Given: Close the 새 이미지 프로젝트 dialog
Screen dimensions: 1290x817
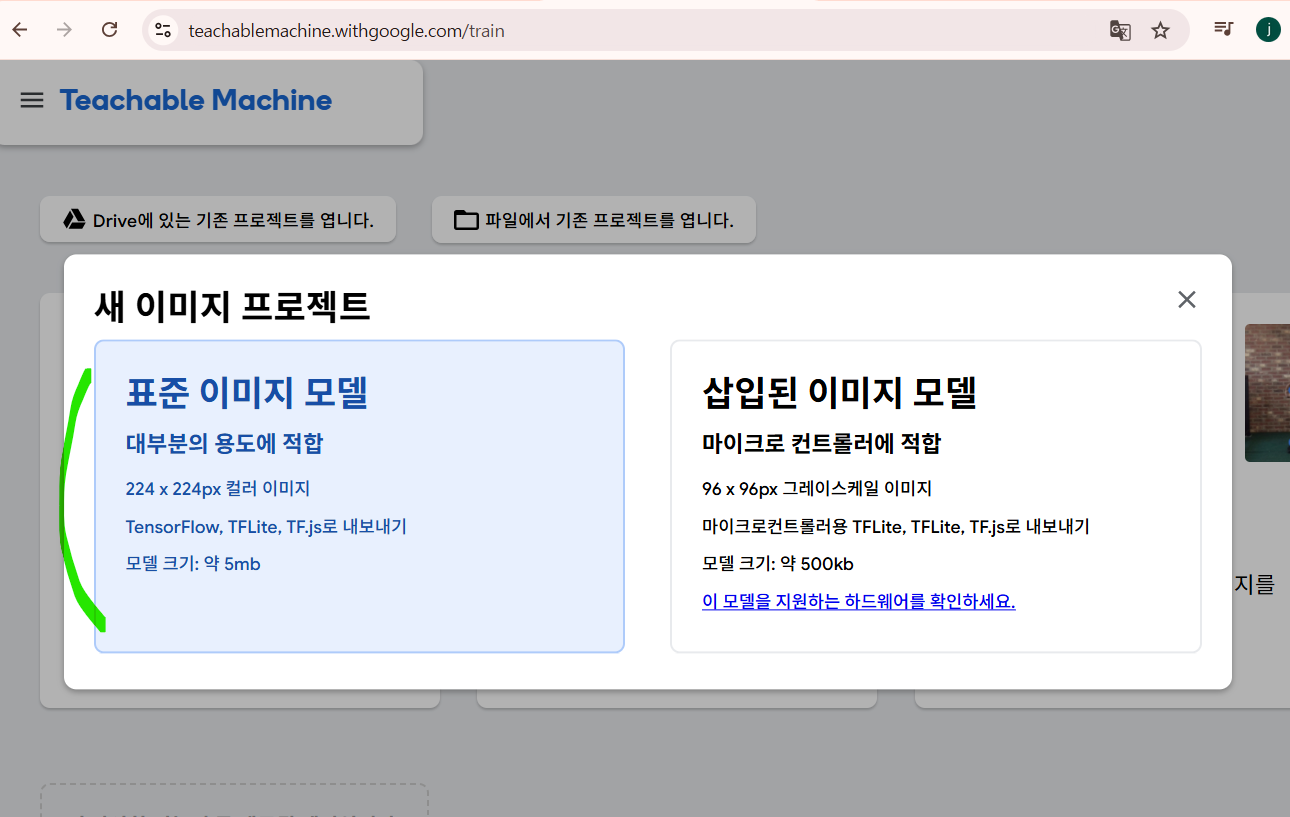Looking at the screenshot, I should click(1187, 299).
